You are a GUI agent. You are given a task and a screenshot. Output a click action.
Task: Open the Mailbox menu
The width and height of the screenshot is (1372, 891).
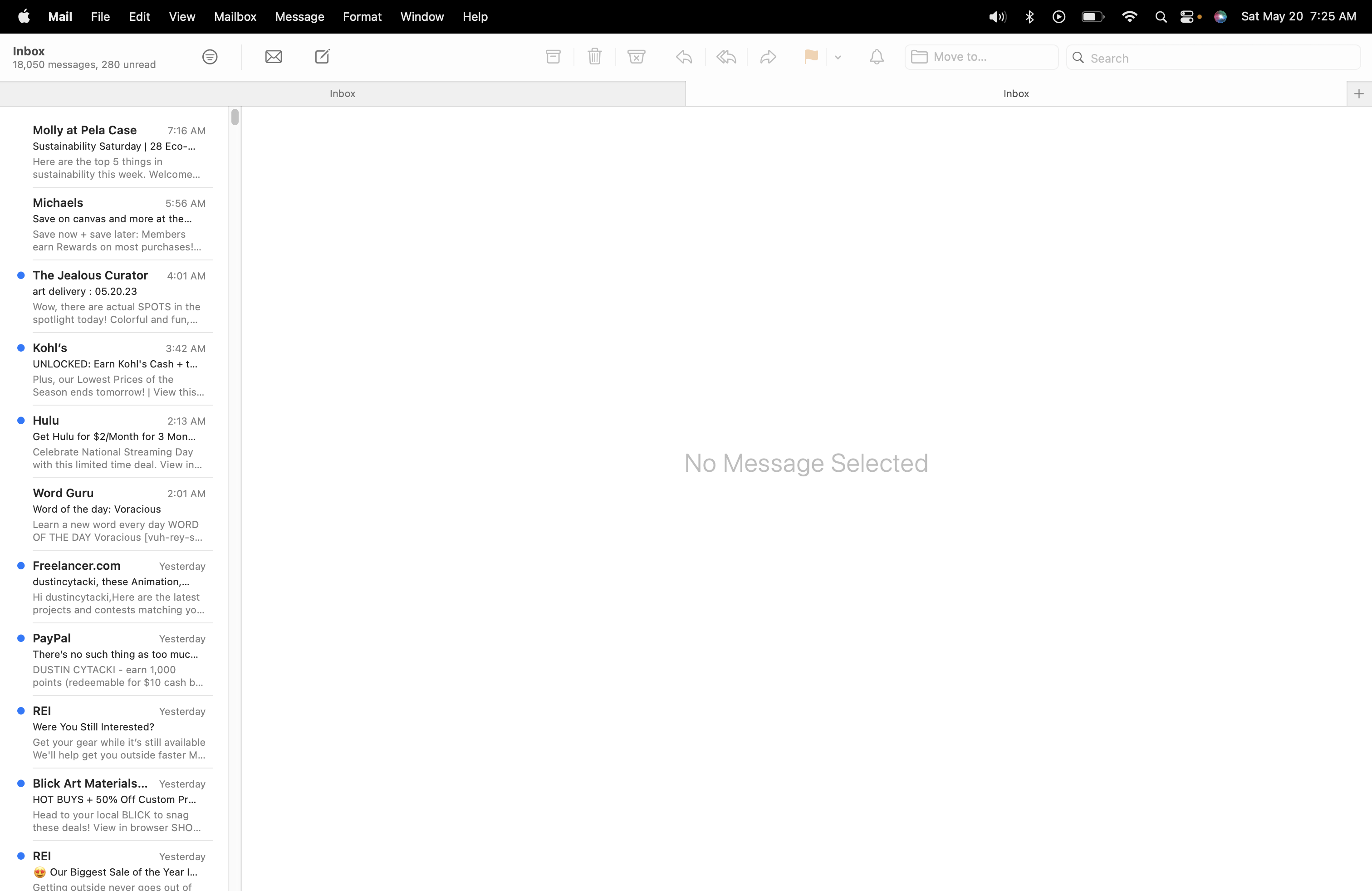click(x=235, y=17)
